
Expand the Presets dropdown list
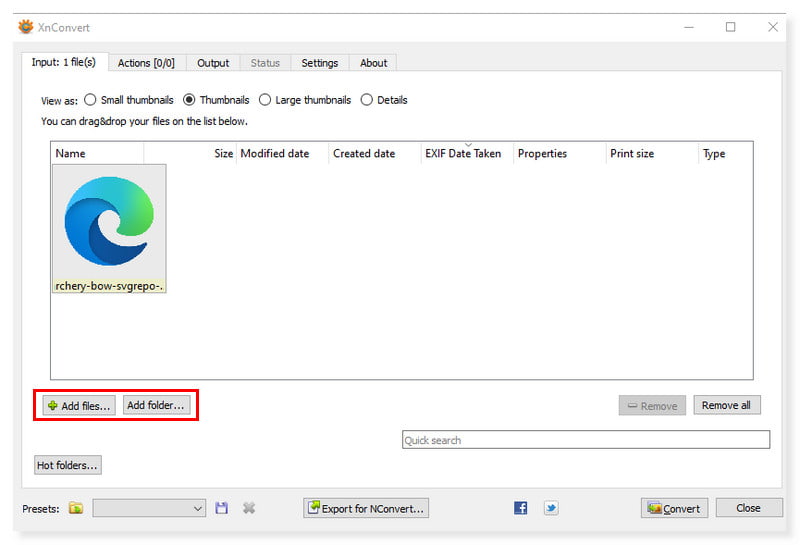pyautogui.click(x=197, y=508)
